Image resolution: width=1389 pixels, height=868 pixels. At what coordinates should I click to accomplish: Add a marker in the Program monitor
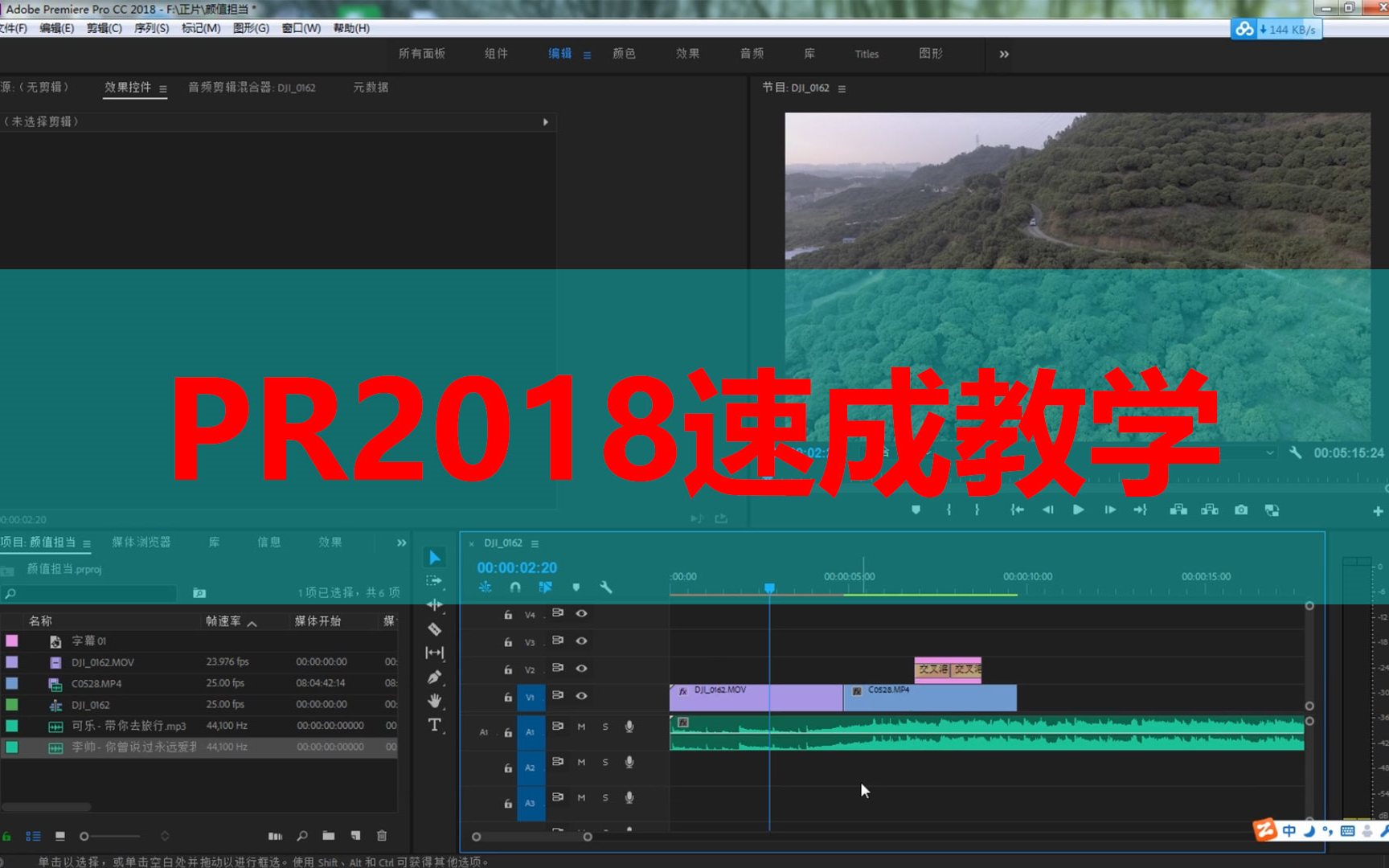916,510
